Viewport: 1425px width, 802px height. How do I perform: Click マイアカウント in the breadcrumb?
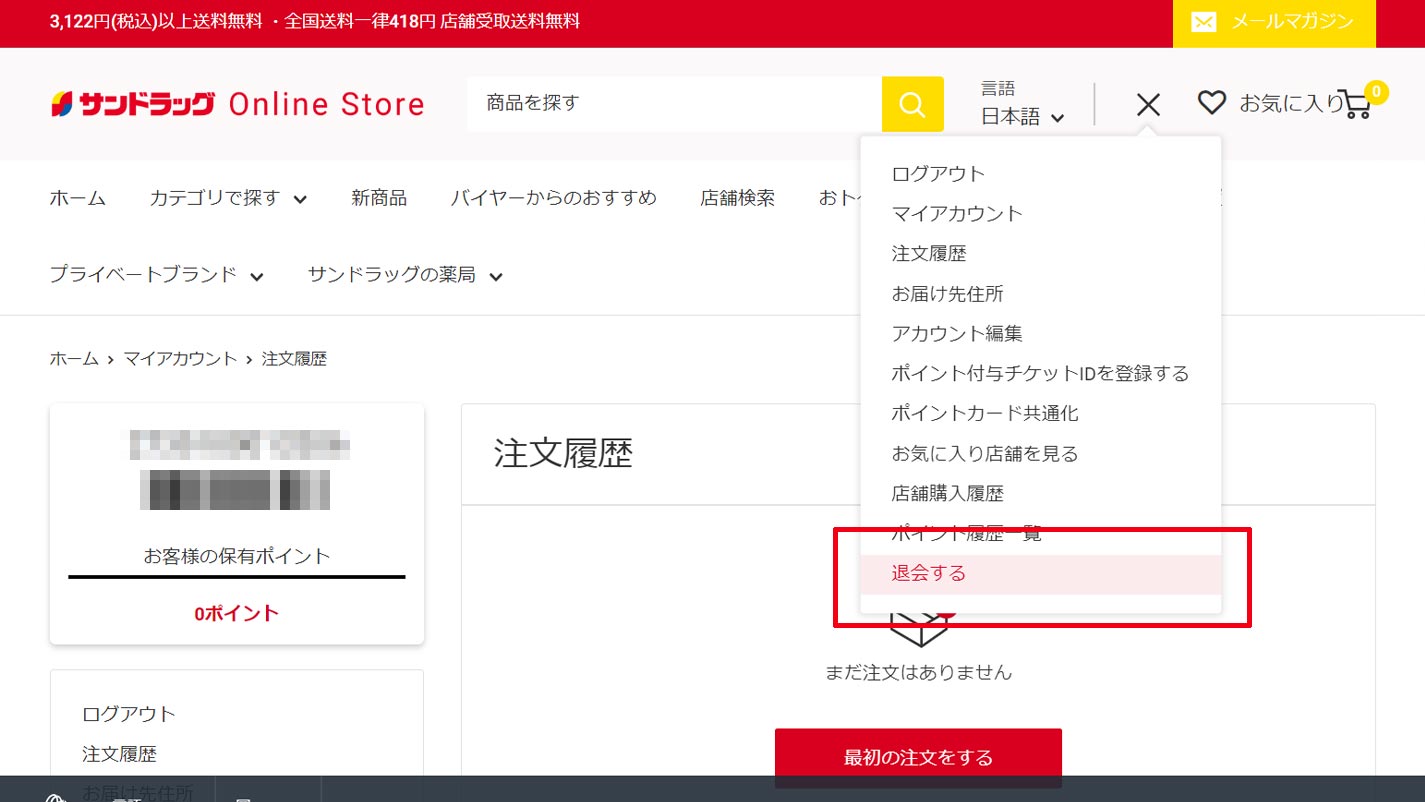pos(180,358)
